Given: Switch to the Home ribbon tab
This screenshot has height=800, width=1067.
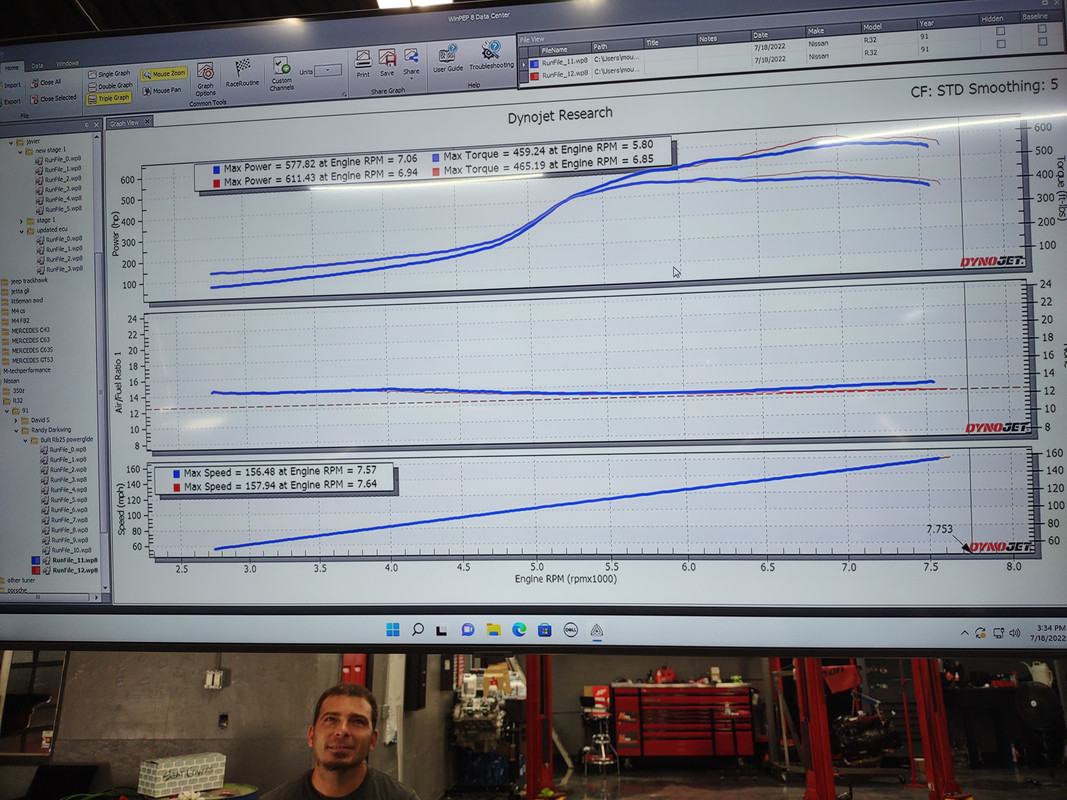Looking at the screenshot, I should tap(12, 67).
